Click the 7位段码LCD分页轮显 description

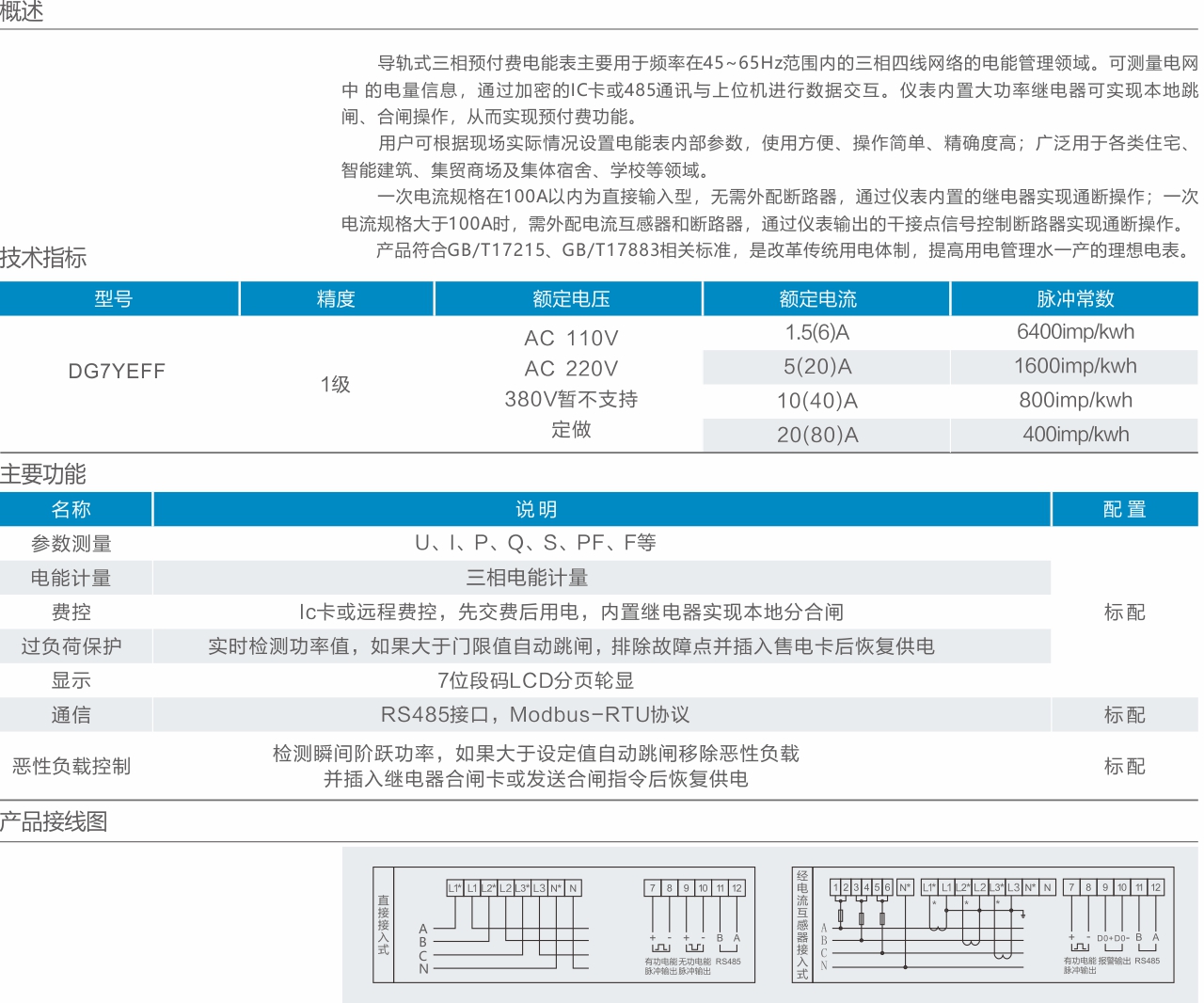coord(535,680)
